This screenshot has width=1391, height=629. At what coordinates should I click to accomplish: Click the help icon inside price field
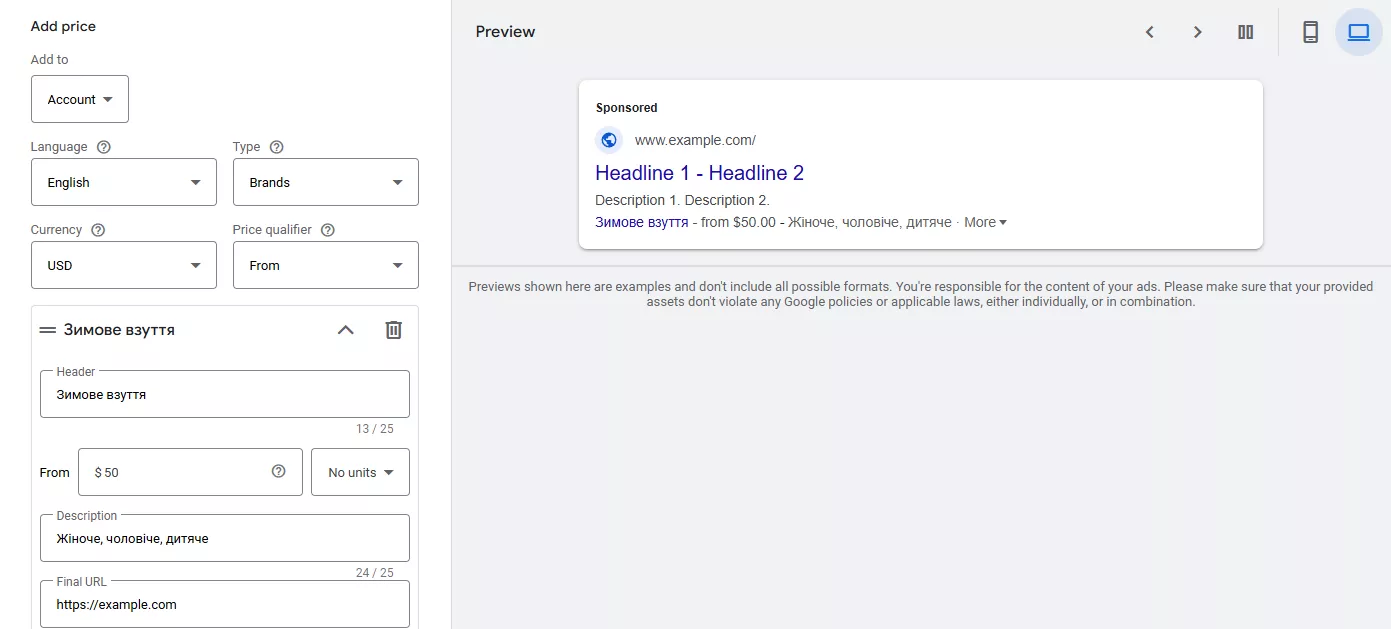pyautogui.click(x=279, y=472)
